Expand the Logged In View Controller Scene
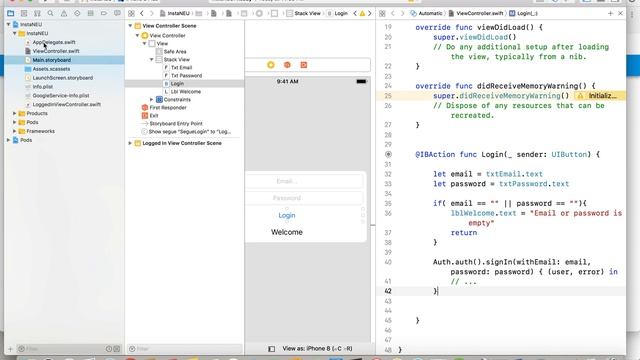This screenshot has width=640, height=360. pos(131,143)
